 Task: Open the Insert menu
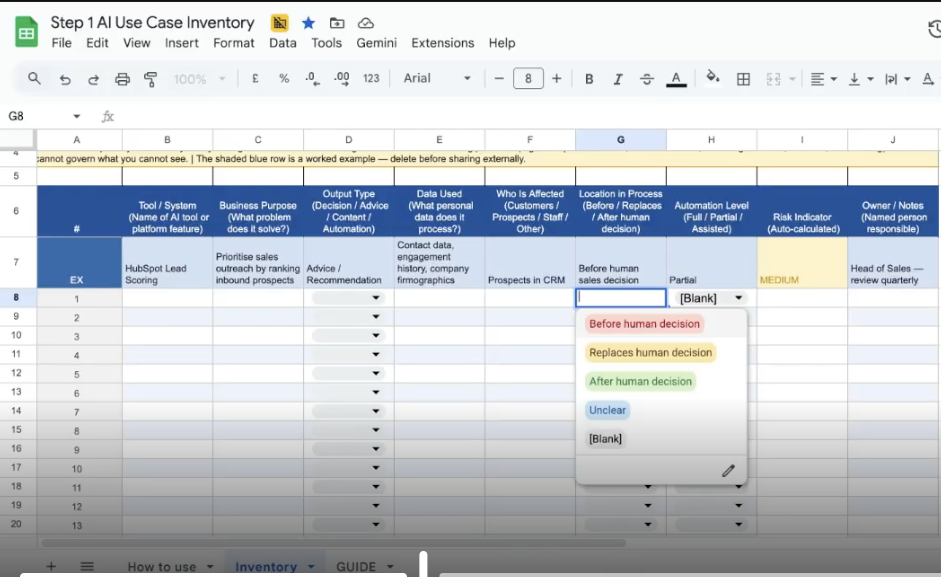click(182, 43)
